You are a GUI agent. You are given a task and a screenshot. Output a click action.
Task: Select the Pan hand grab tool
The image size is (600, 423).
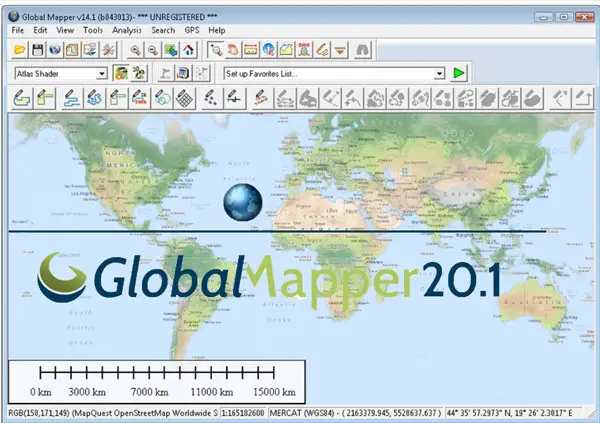click(233, 50)
